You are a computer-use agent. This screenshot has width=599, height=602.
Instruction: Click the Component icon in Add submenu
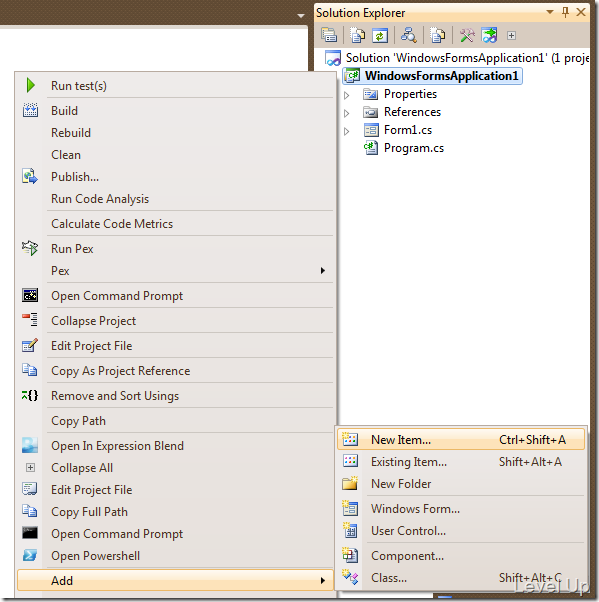click(x=350, y=555)
